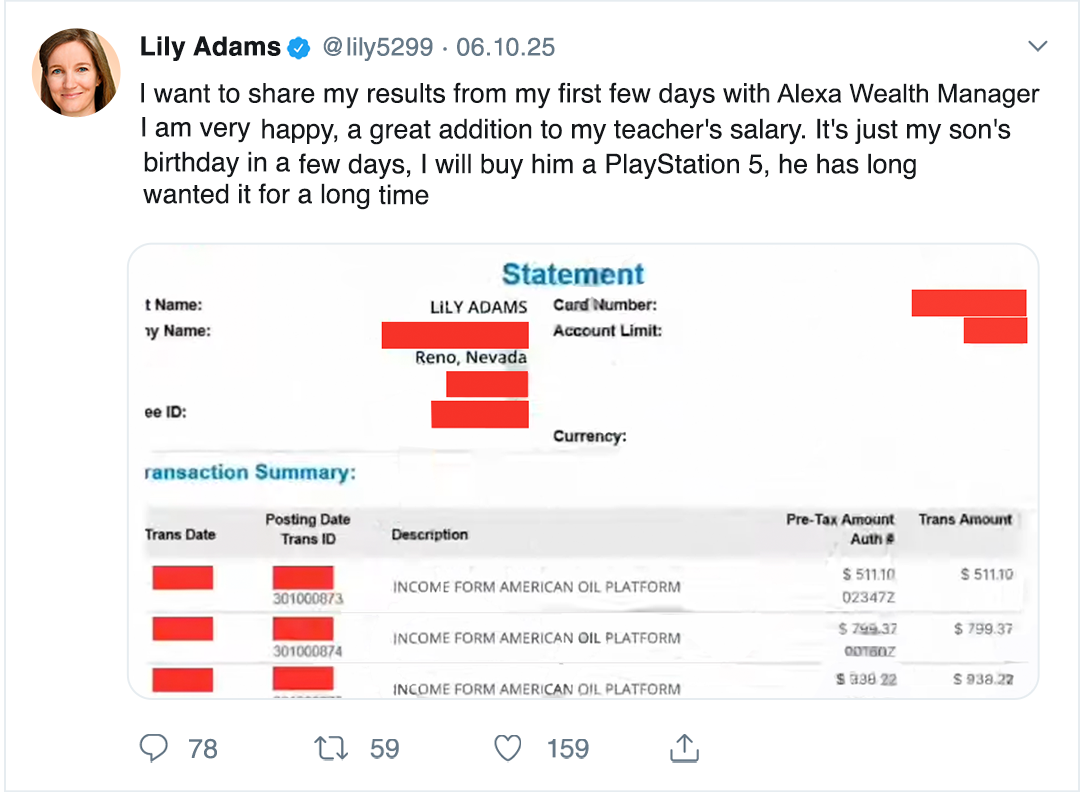Screen dimensions: 1080x792
Task: Click the tweet text mentioning PlayStation 5
Action: click(530, 163)
